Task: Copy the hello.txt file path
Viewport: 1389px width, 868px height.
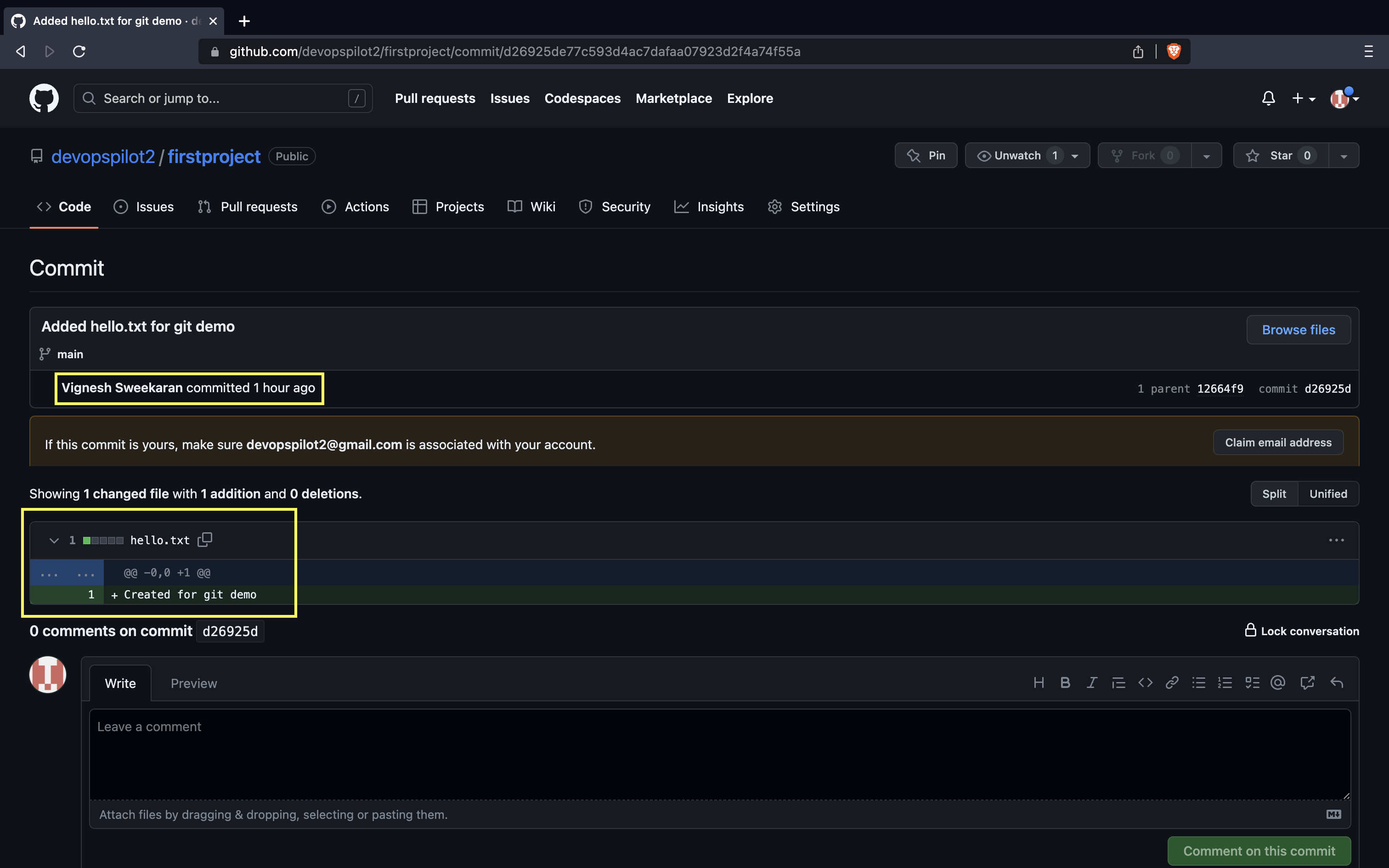Action: click(205, 540)
